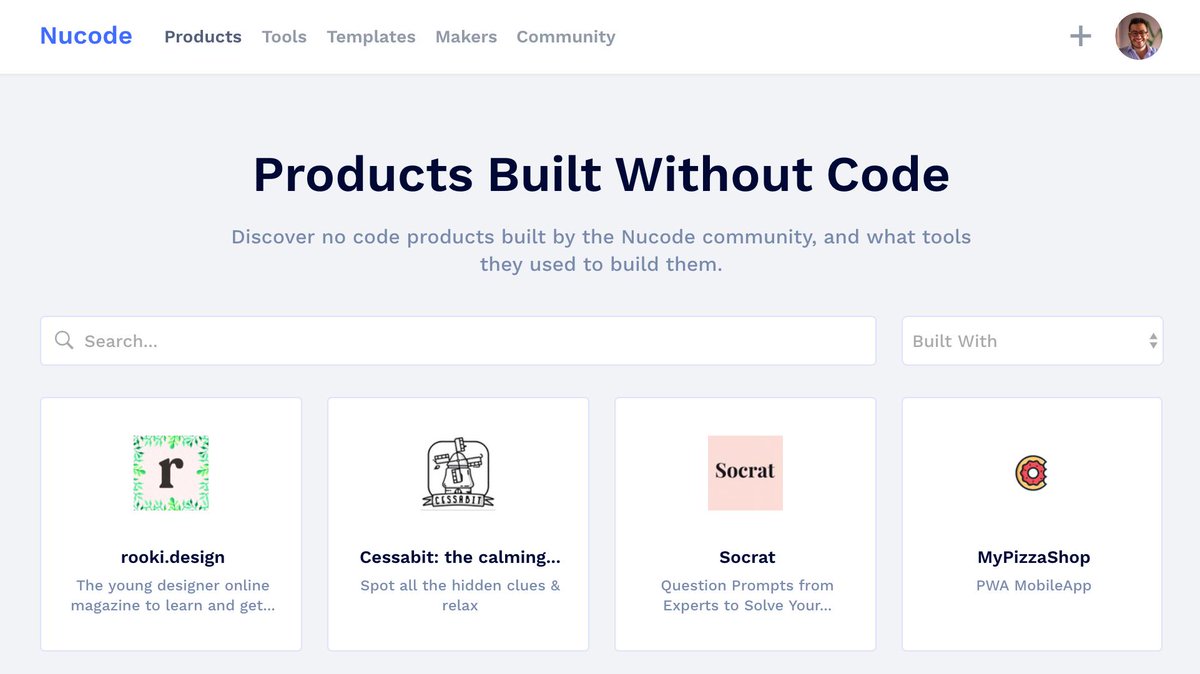Click the 'Question Prompts from Experts' description

click(747, 595)
